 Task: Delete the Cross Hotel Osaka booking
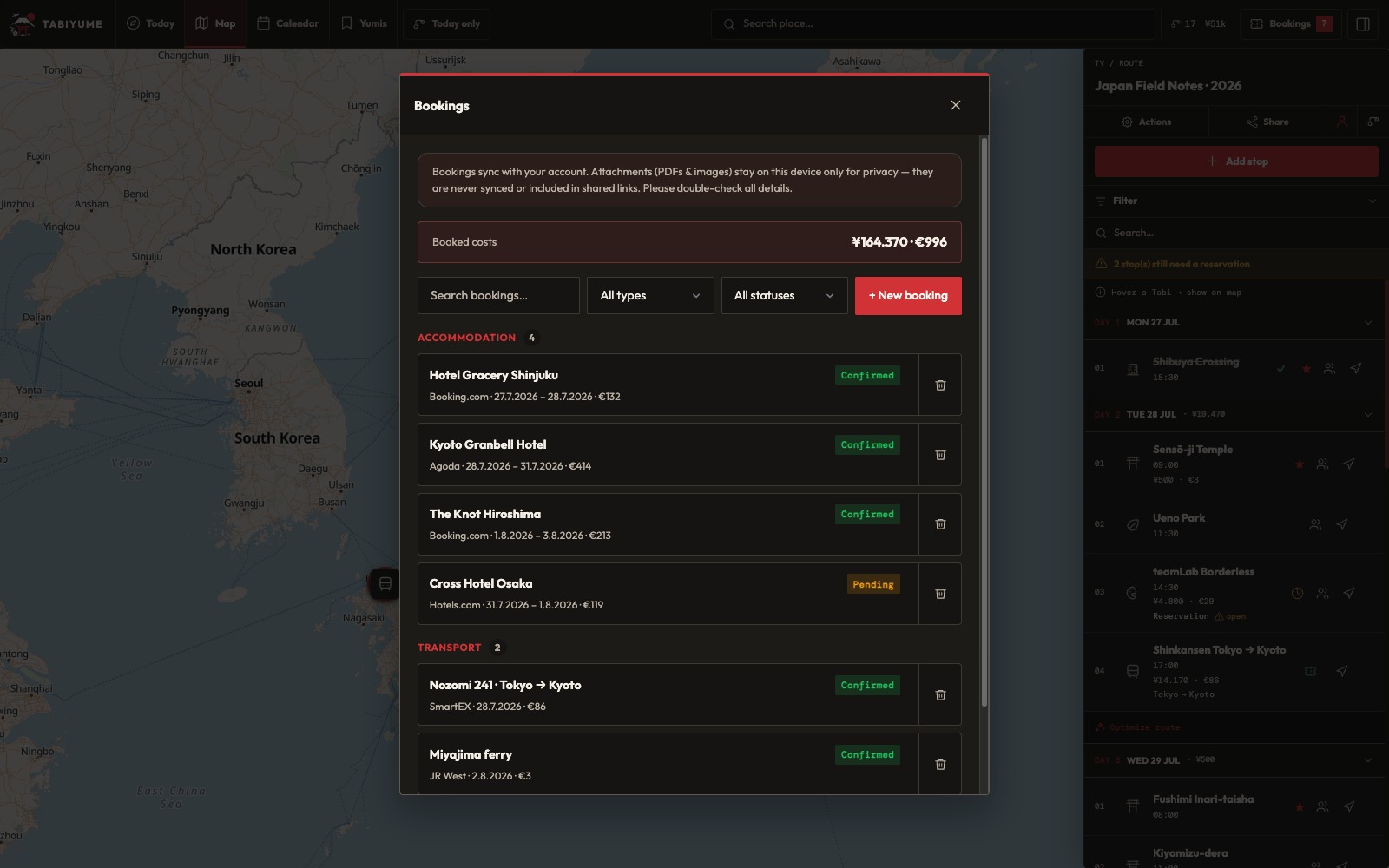tap(940, 593)
